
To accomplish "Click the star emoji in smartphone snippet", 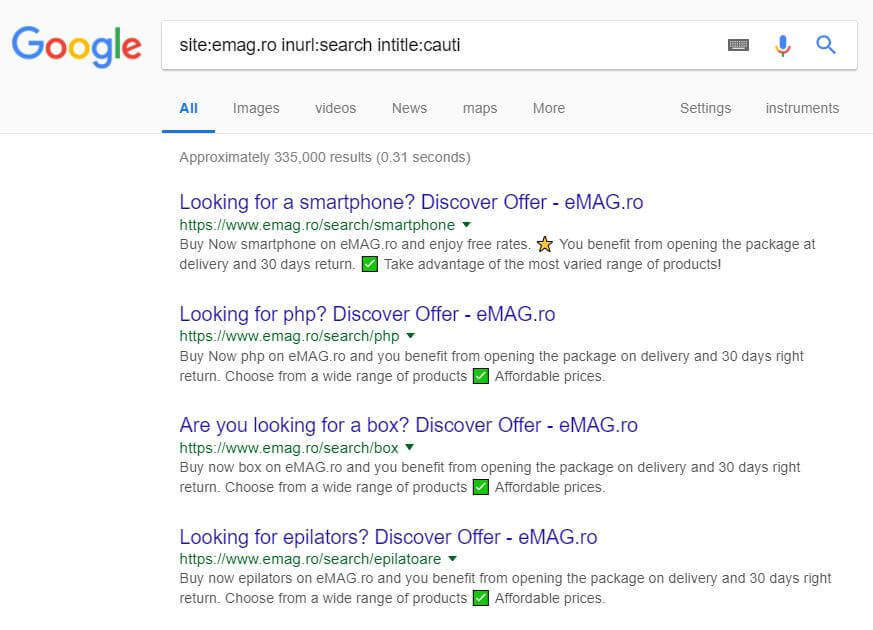I will 545,244.
